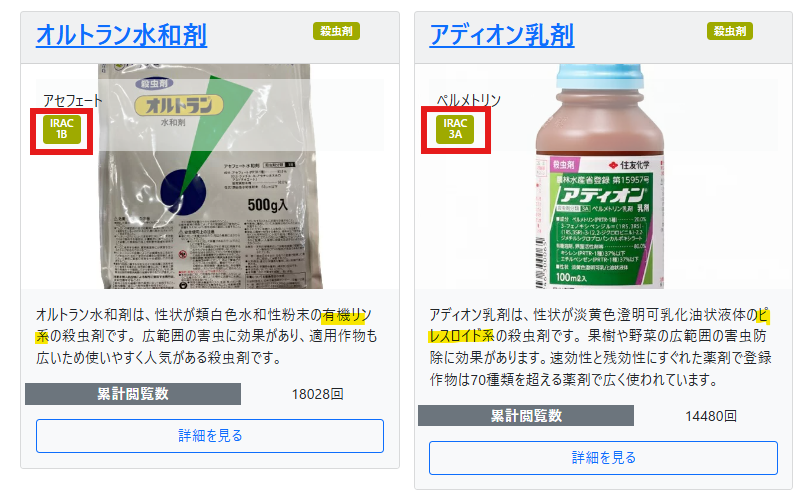Open the オルトラン水和剤 title link

click(121, 35)
